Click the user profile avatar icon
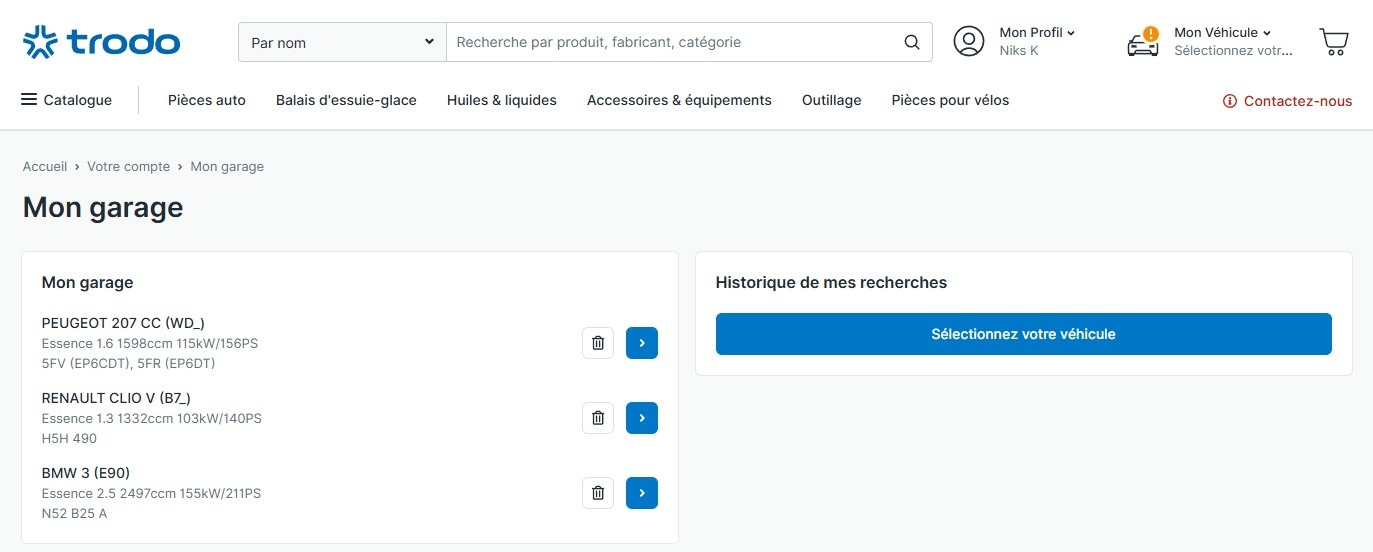This screenshot has height=552, width=1373. (968, 41)
